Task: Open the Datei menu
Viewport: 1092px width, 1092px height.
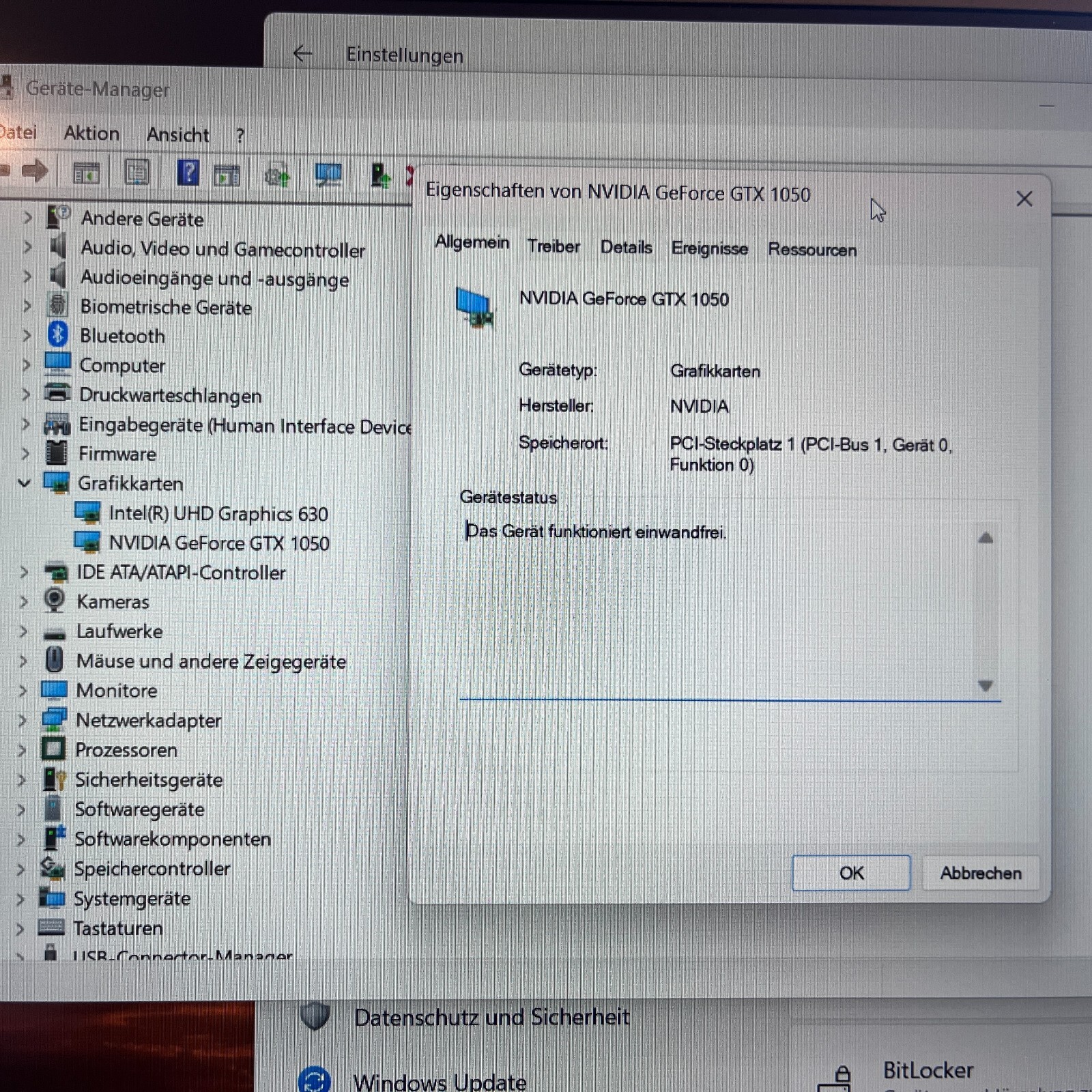Action: (18, 132)
